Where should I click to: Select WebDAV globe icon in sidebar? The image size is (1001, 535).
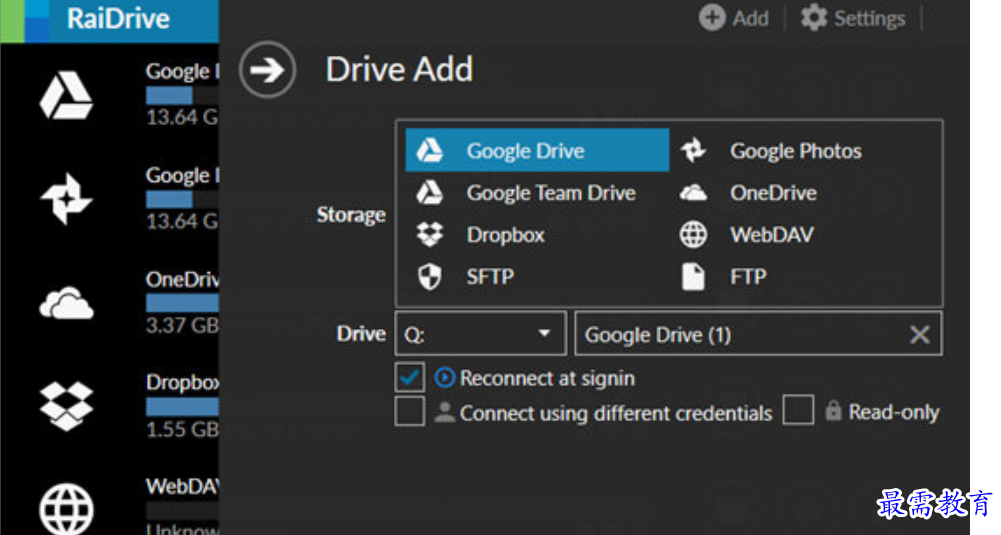(x=66, y=509)
